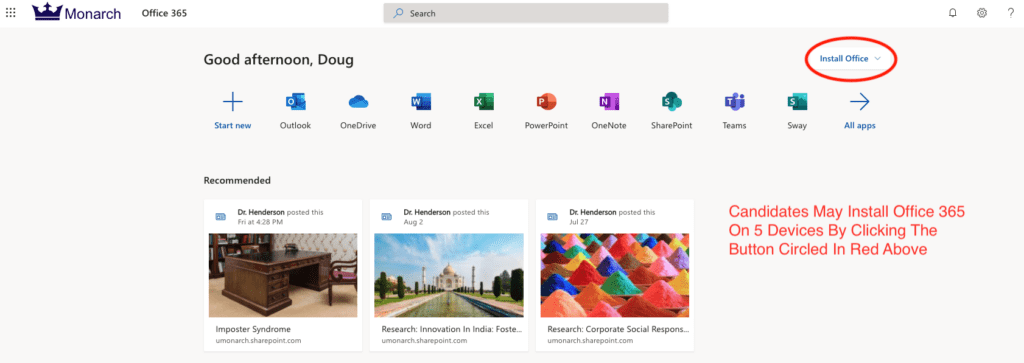Open the SharePoint app icon
The height and width of the screenshot is (363, 1024).
[671, 102]
